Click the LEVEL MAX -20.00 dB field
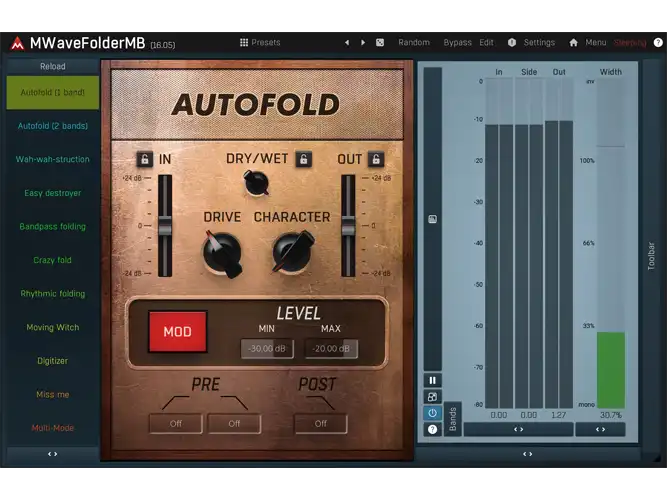Viewport: 667px width, 500px height. click(x=331, y=349)
